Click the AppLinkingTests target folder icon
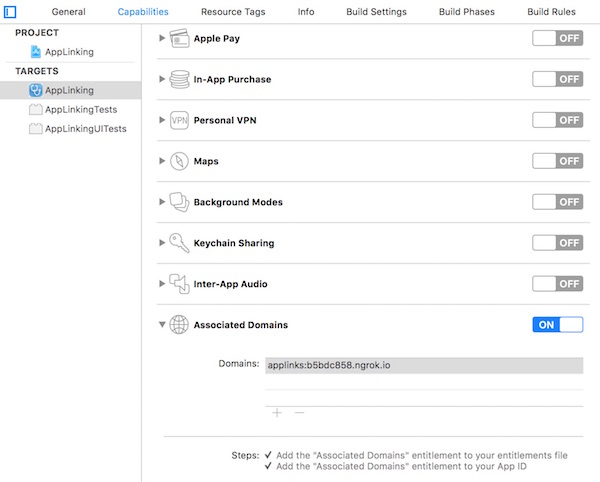Screen dimensions: 600x482 coord(36,109)
